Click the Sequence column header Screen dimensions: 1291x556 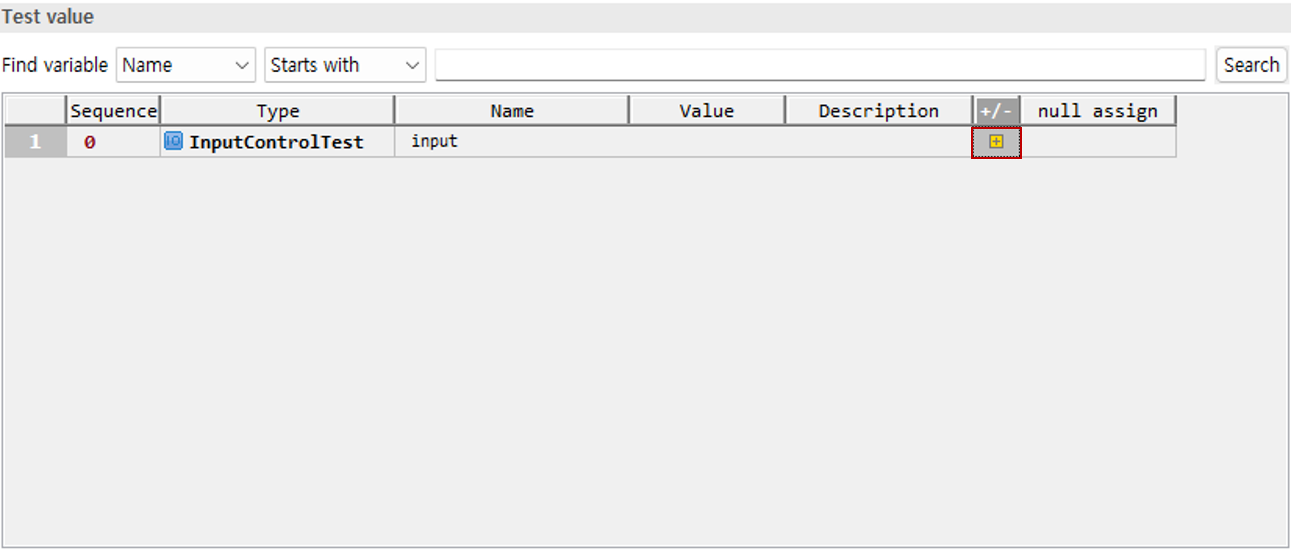(113, 111)
